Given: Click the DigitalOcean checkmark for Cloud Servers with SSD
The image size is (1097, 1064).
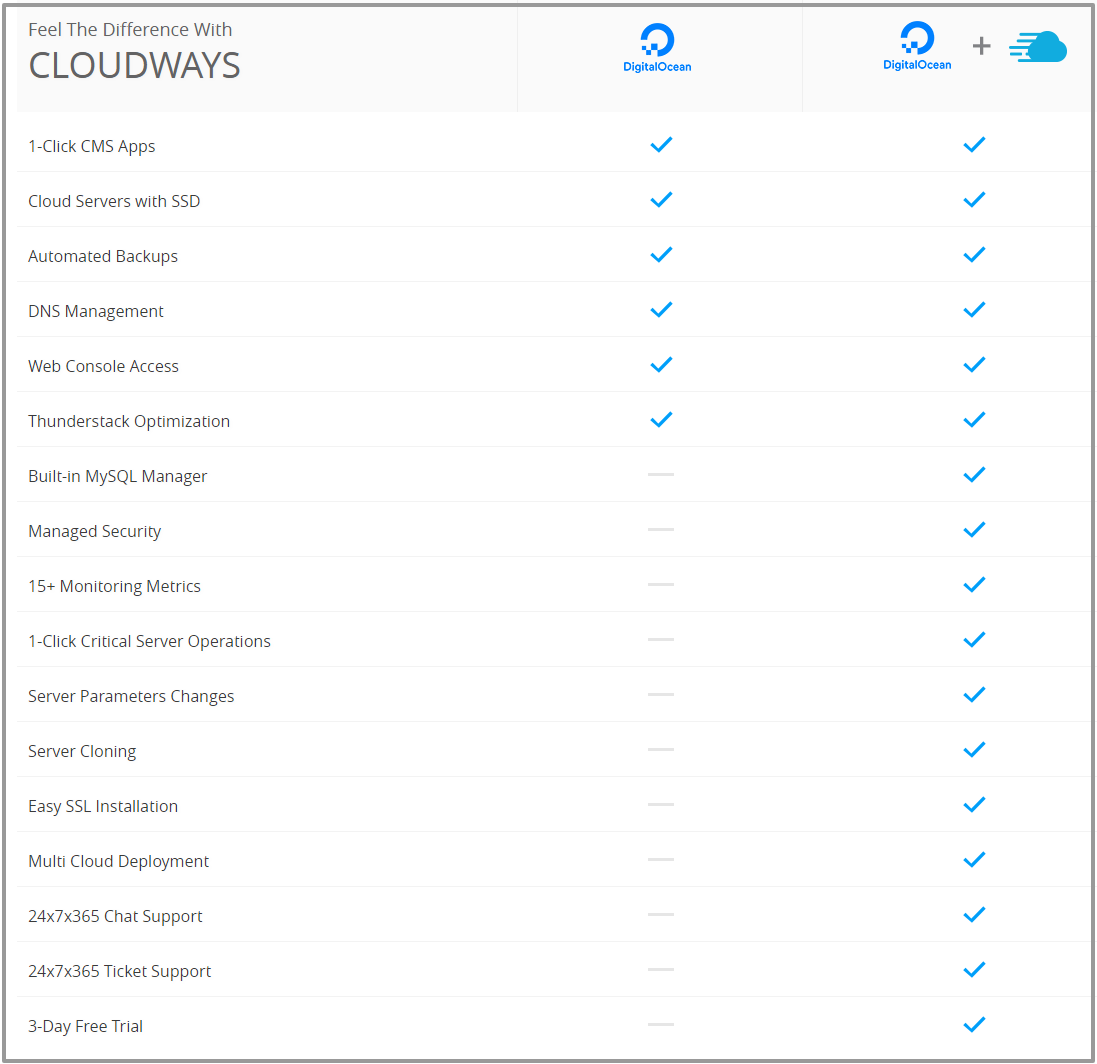Looking at the screenshot, I should pyautogui.click(x=661, y=200).
